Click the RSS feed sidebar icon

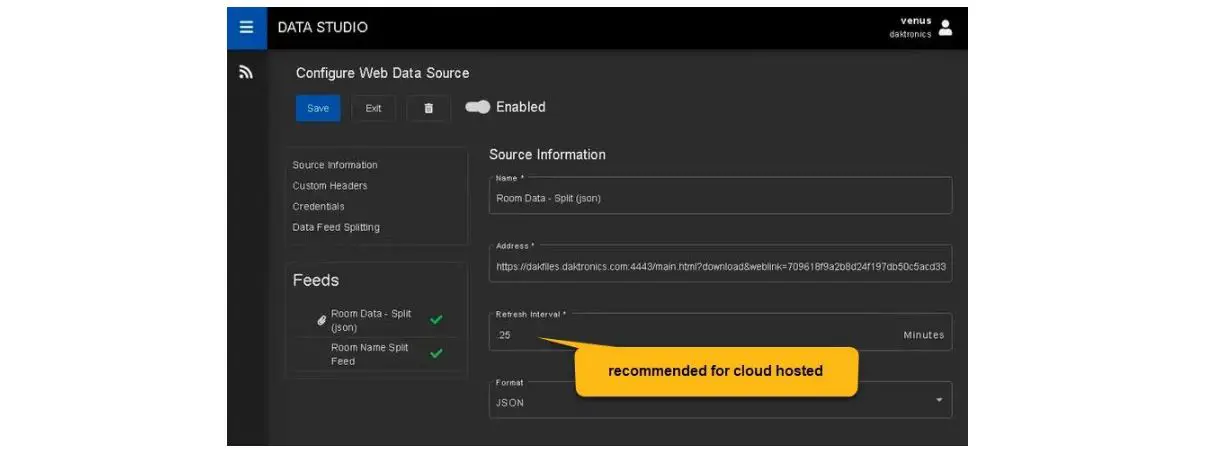pyautogui.click(x=246, y=72)
